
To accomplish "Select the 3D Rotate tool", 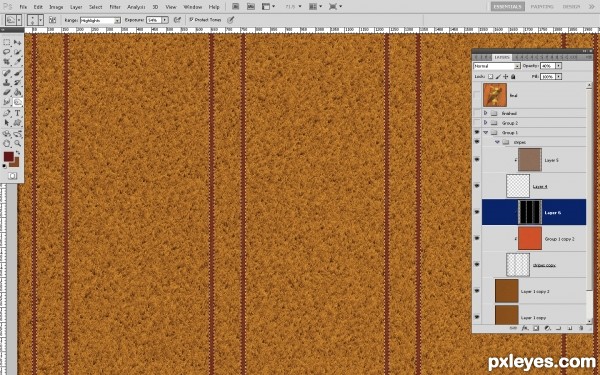I will pos(7,134).
